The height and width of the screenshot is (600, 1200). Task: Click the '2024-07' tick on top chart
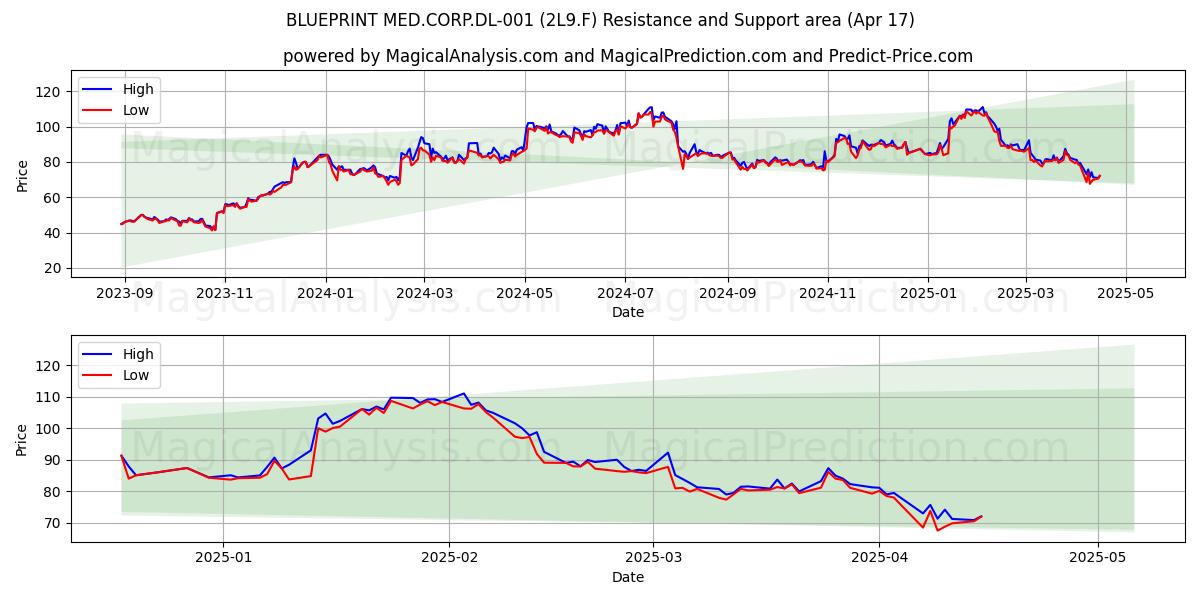[x=625, y=293]
